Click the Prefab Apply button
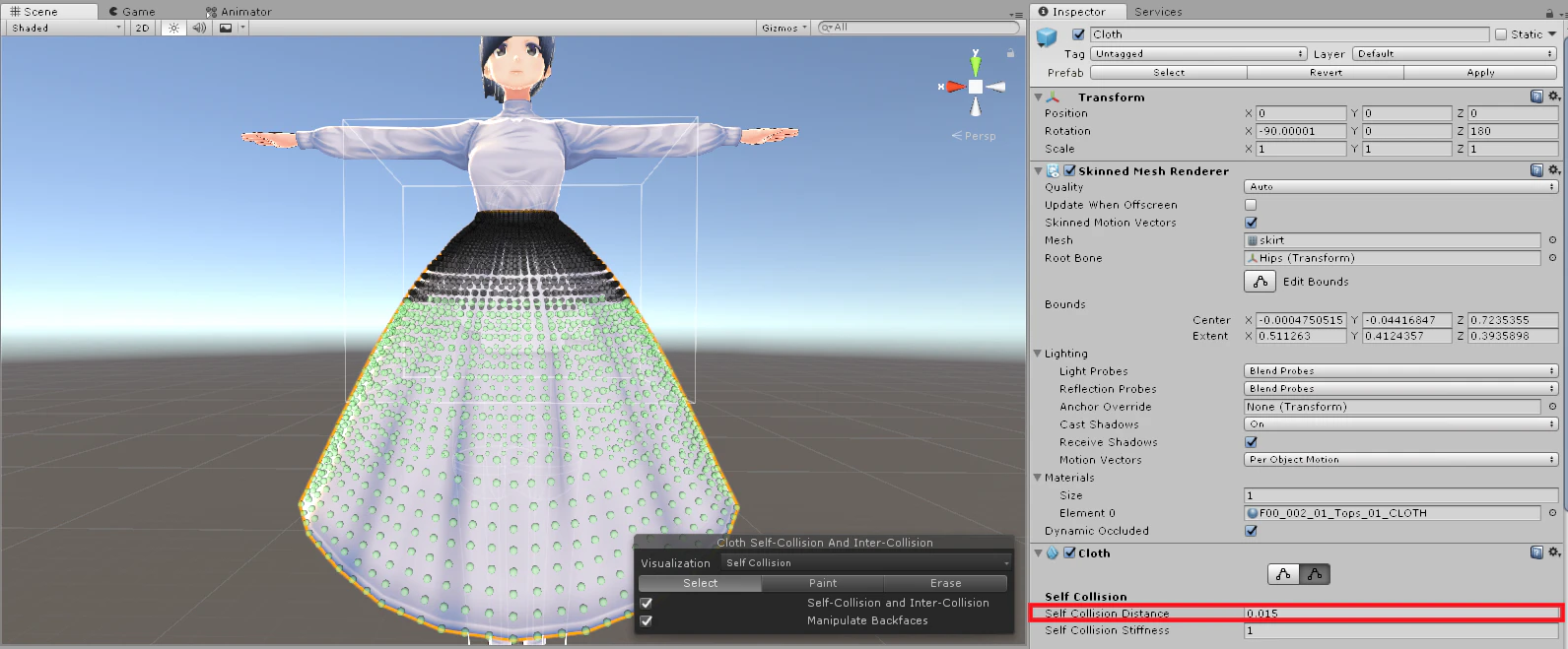 [1480, 73]
